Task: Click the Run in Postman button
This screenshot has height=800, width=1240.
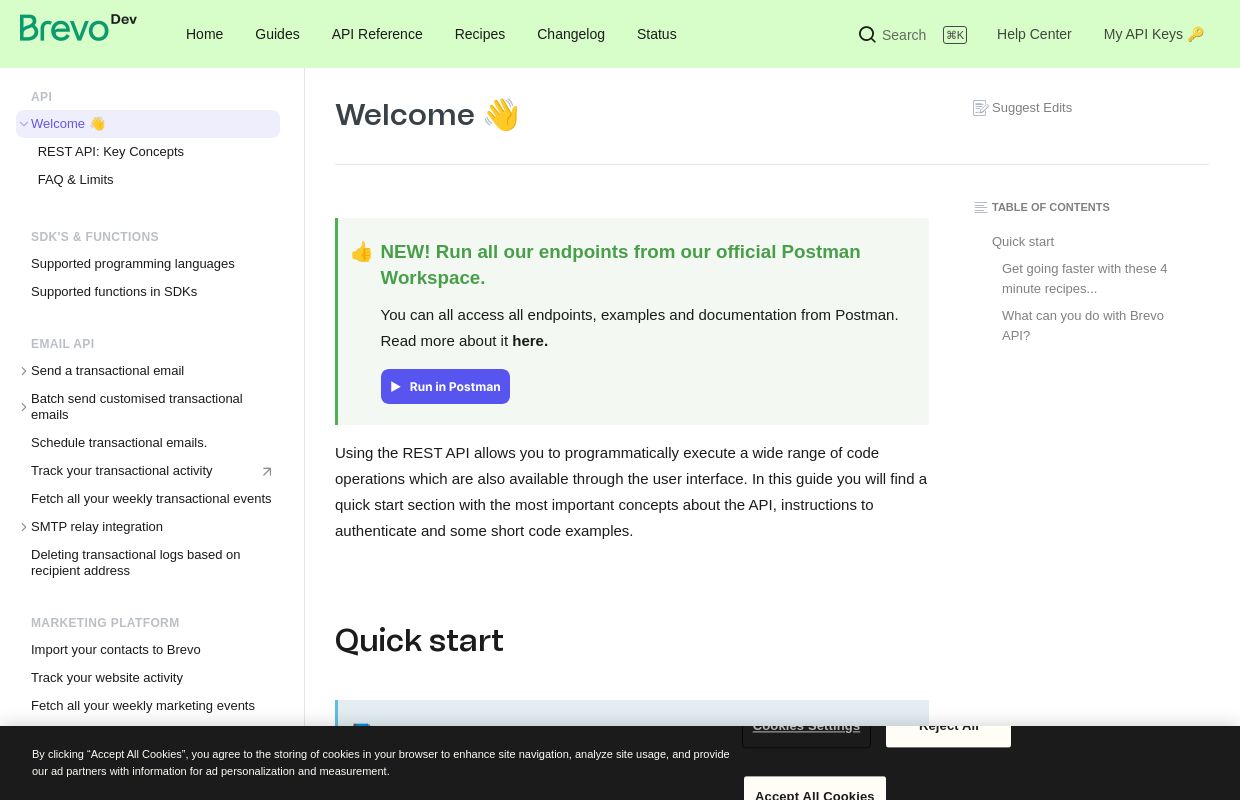Action: point(445,387)
